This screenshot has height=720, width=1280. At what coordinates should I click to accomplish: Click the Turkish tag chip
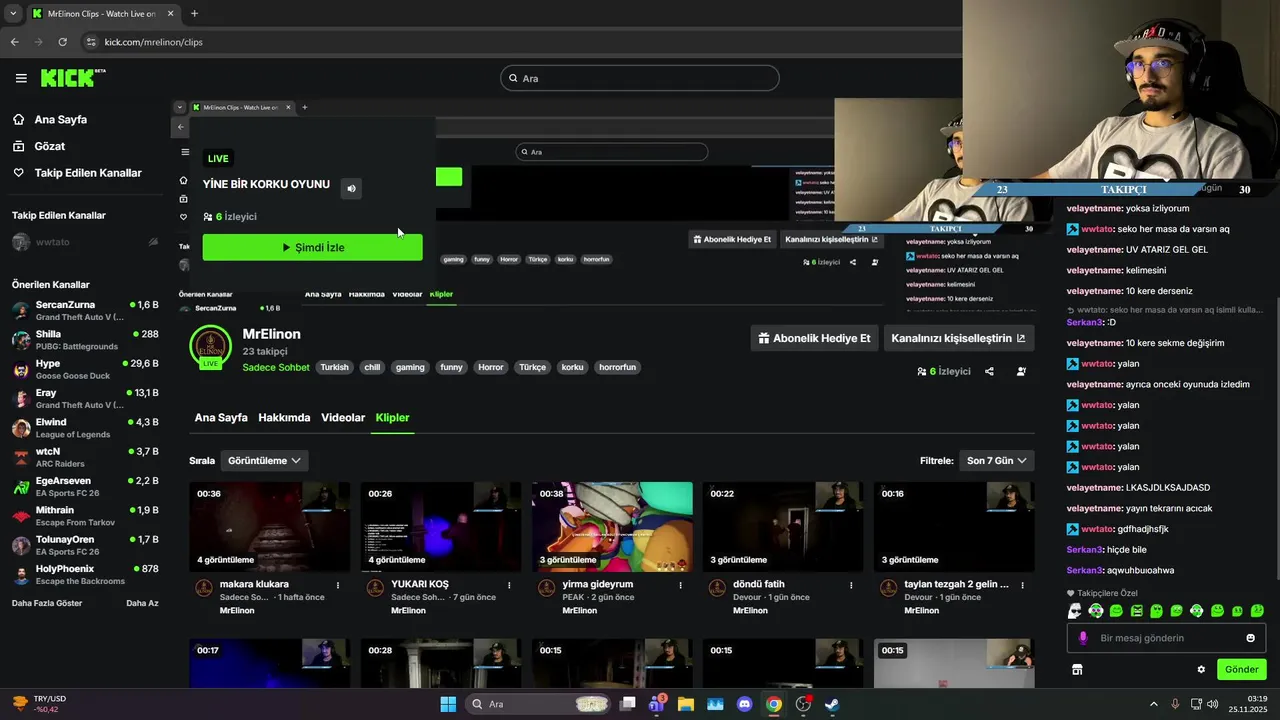[x=334, y=367]
